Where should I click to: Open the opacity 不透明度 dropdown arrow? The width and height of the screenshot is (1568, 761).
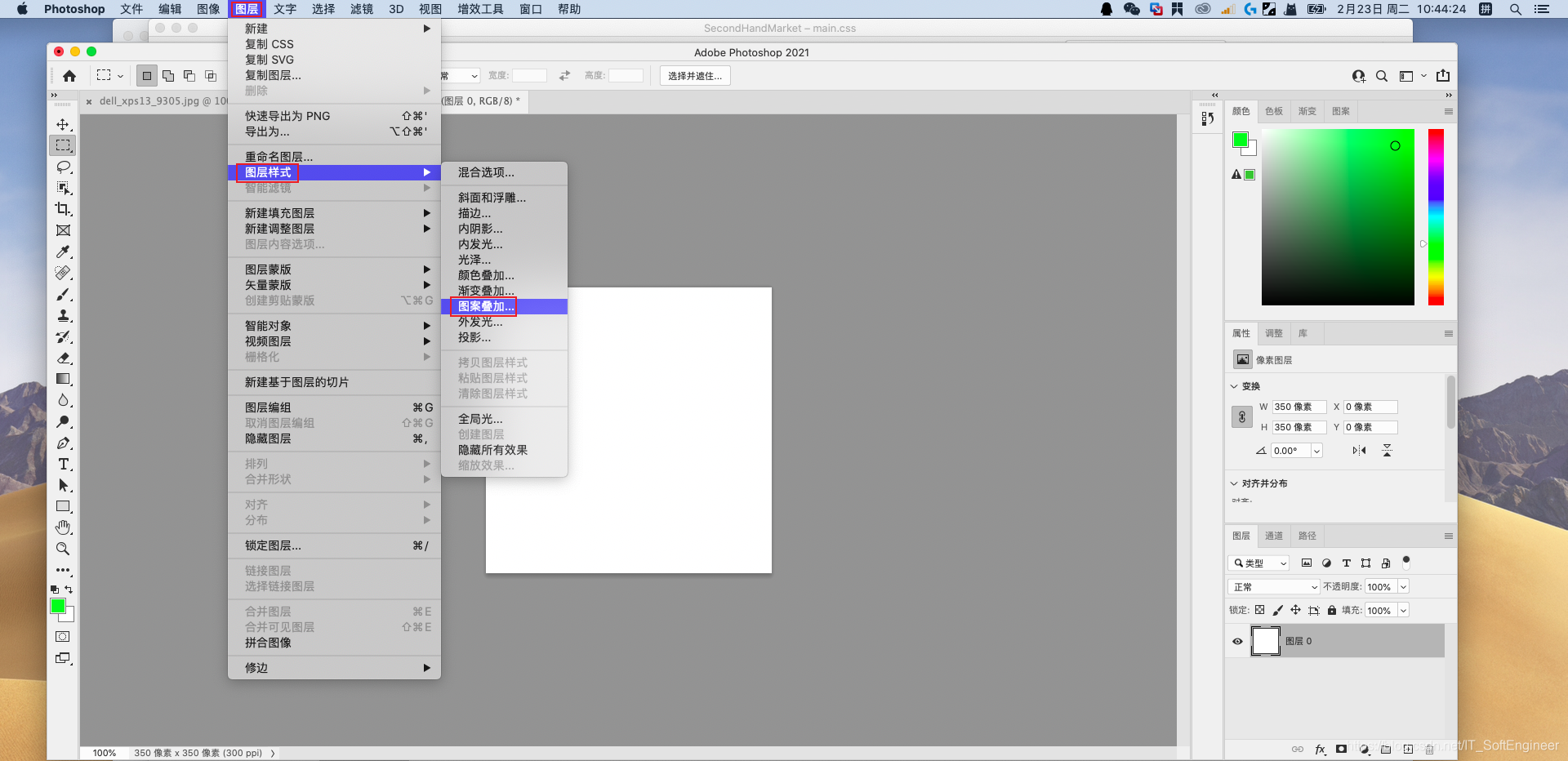point(1403,587)
